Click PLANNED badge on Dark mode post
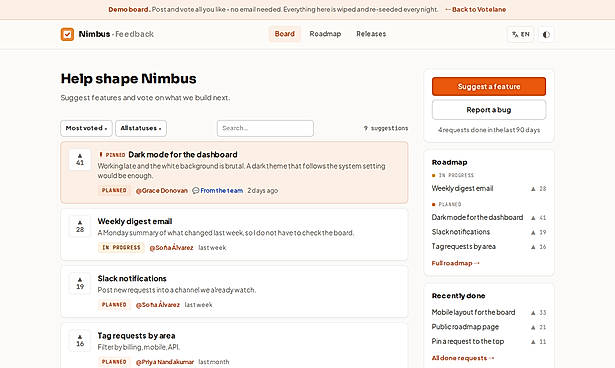Image resolution: width=615 pixels, height=368 pixels. (114, 191)
